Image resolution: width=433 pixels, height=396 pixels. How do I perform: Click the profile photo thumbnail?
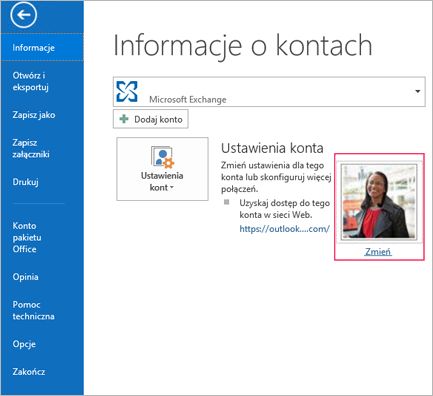pyautogui.click(x=379, y=202)
